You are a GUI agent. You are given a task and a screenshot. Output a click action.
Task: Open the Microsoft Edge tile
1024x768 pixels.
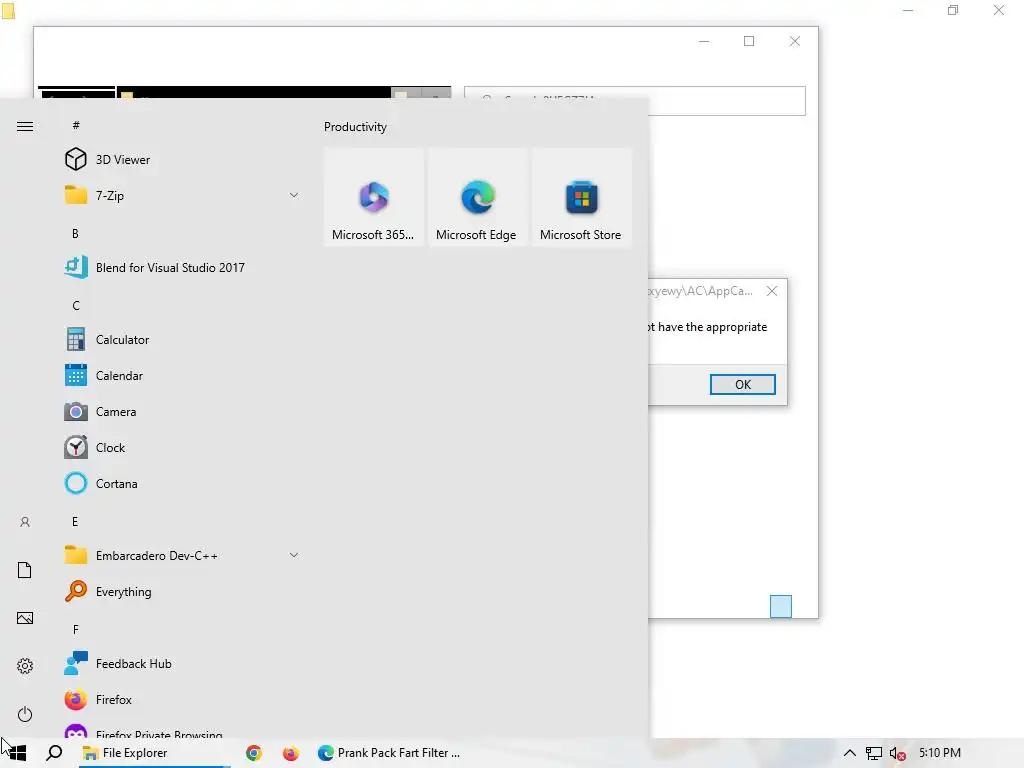pyautogui.click(x=477, y=197)
